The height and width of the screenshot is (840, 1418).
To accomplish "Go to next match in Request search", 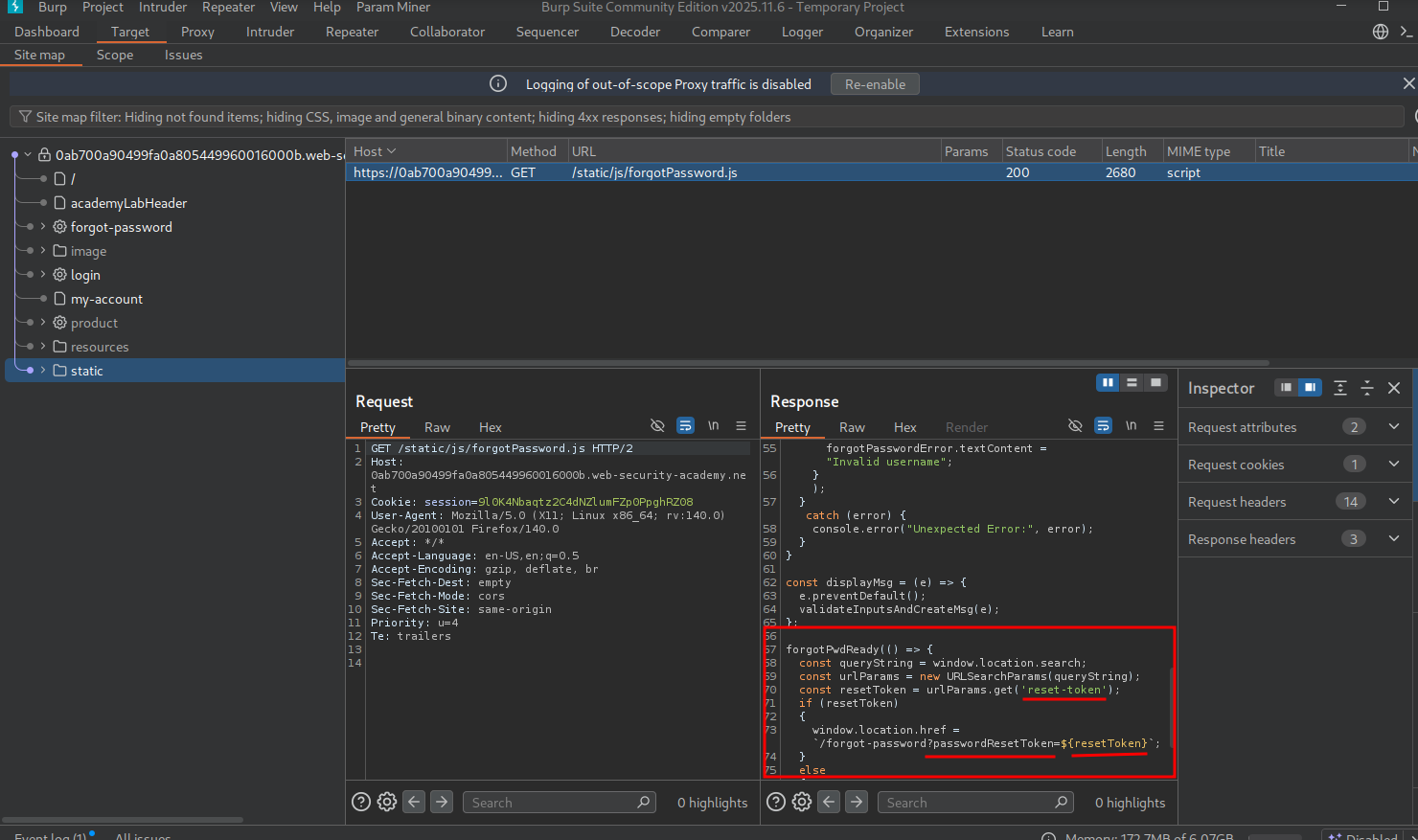I will (x=442, y=802).
